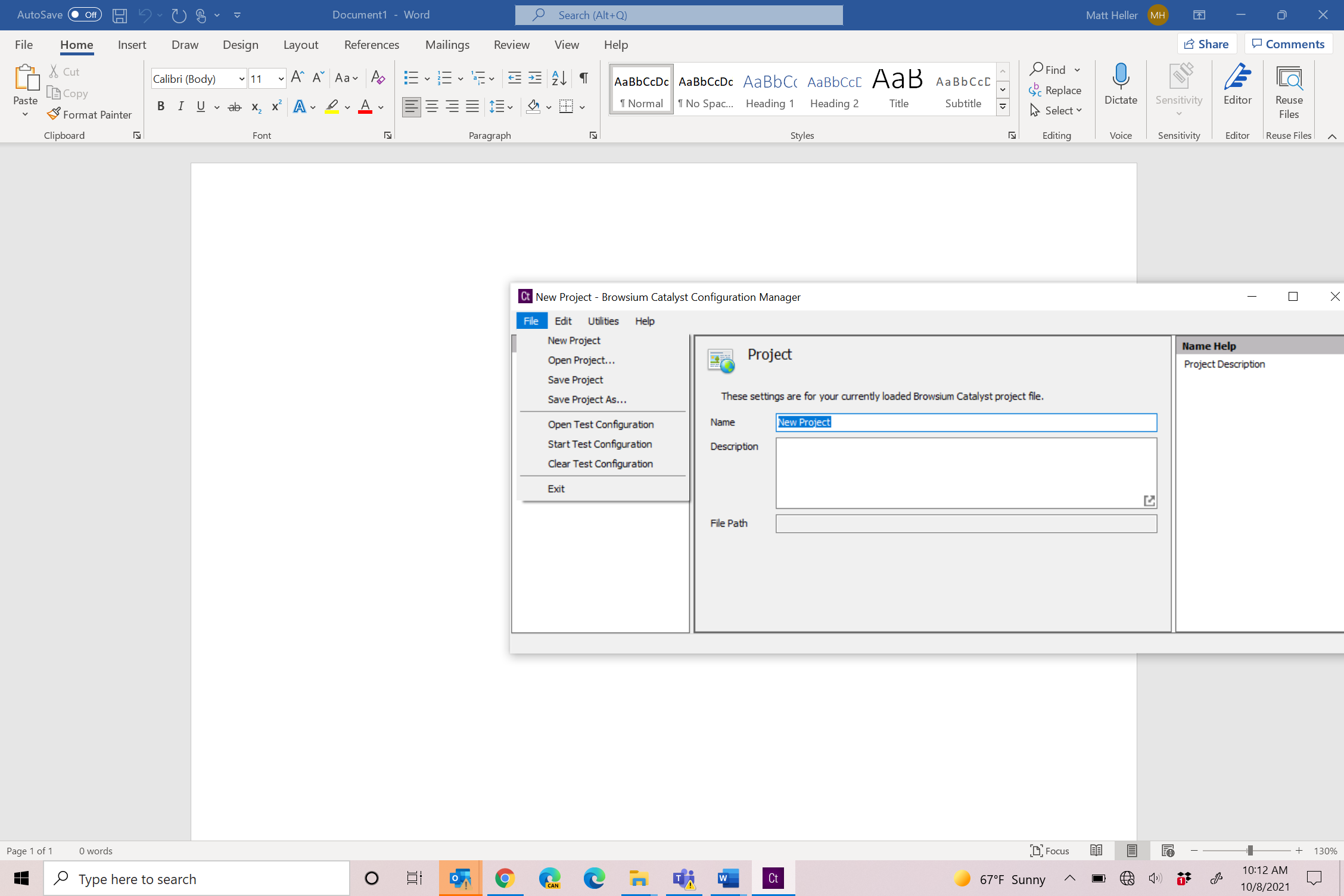Toggle Bold formatting

point(160,107)
